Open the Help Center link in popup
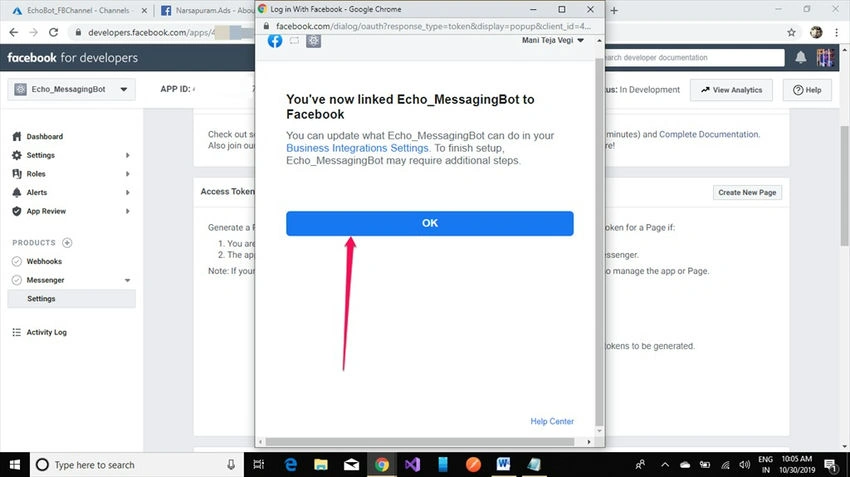 (552, 421)
